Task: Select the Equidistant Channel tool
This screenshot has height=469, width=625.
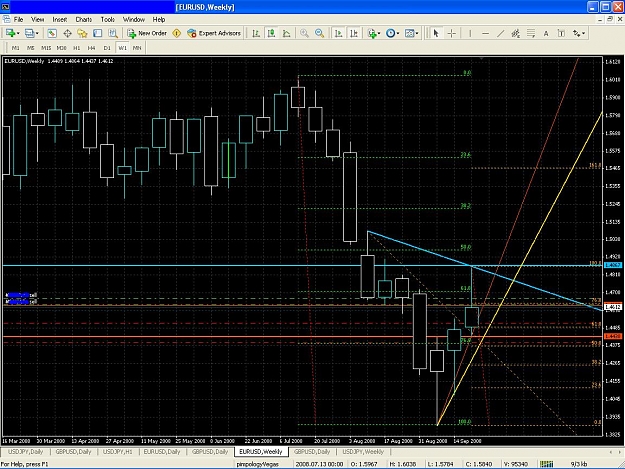Action: click(515, 33)
